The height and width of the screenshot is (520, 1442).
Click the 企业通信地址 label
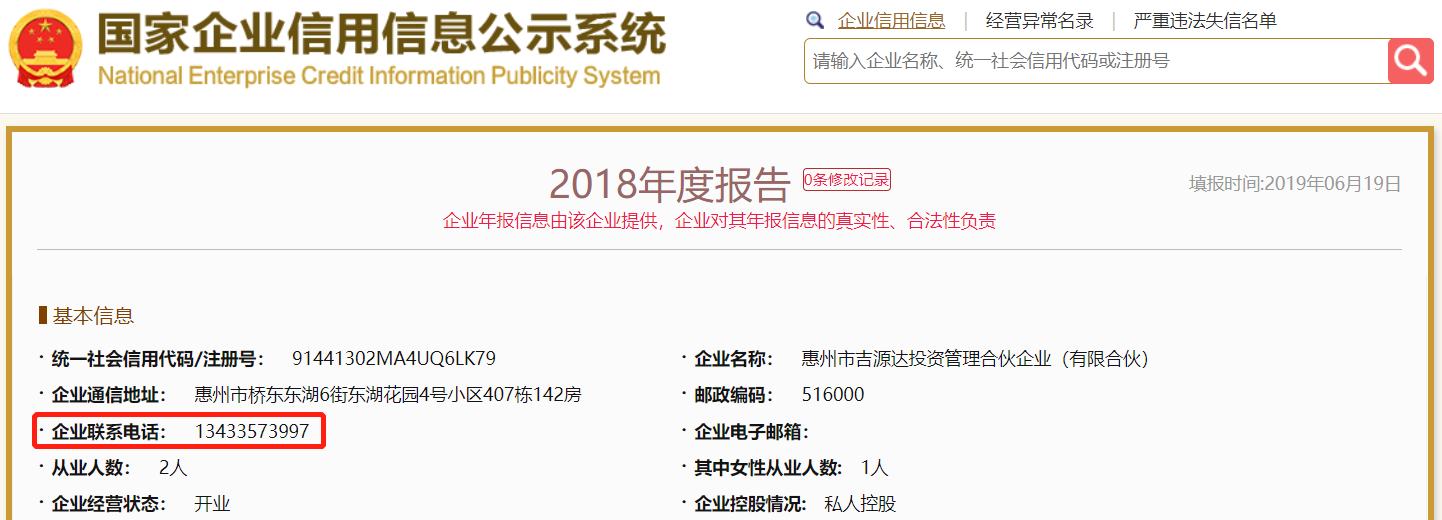pyautogui.click(x=109, y=395)
